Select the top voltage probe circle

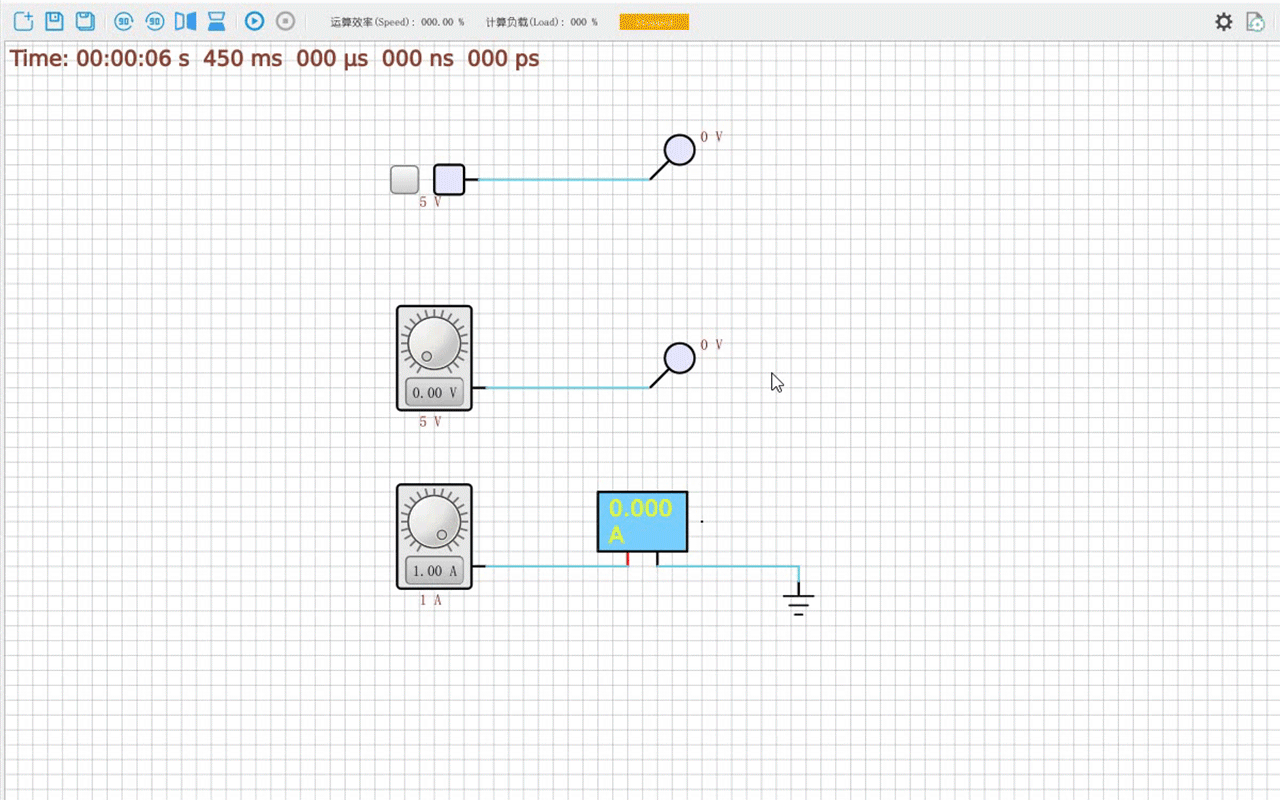click(680, 150)
